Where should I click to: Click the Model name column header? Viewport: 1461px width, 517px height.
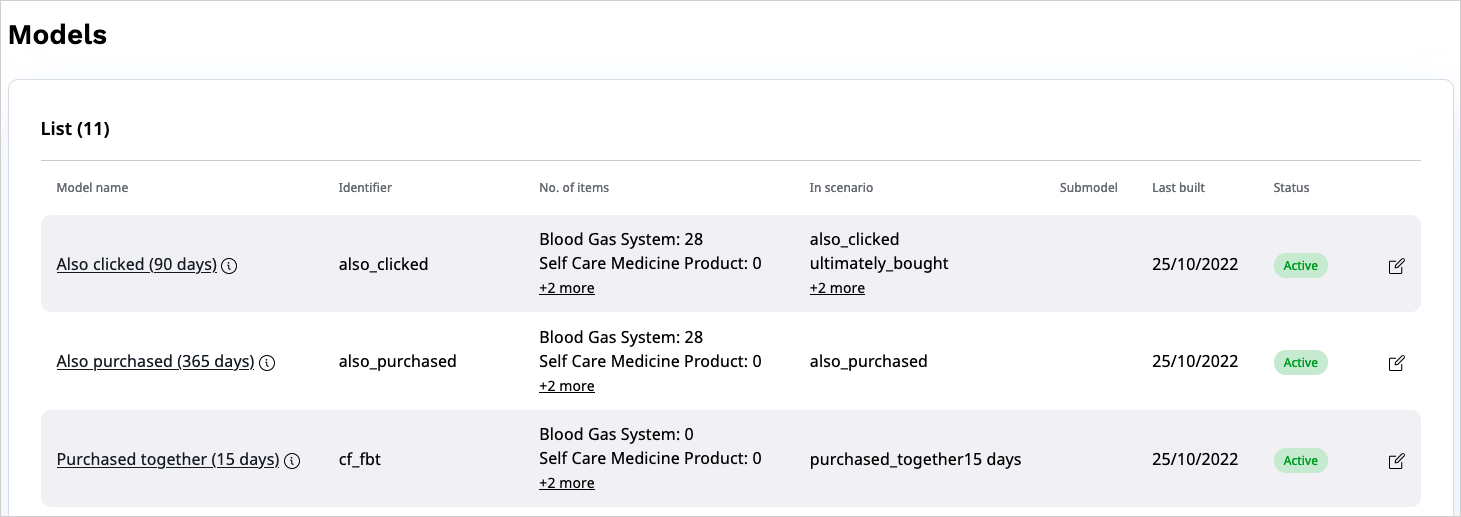(x=92, y=188)
